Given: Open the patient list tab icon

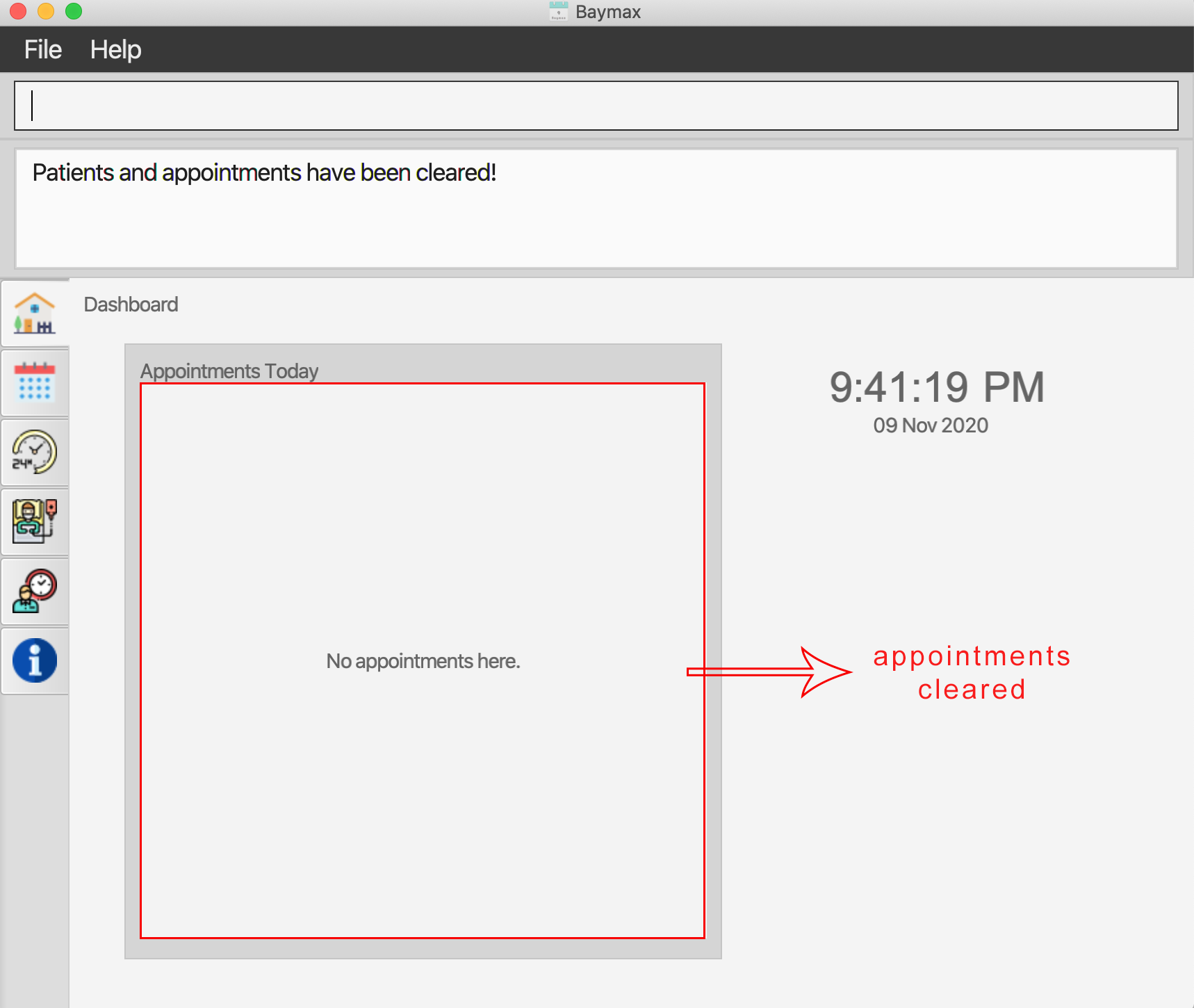Looking at the screenshot, I should (x=34, y=521).
